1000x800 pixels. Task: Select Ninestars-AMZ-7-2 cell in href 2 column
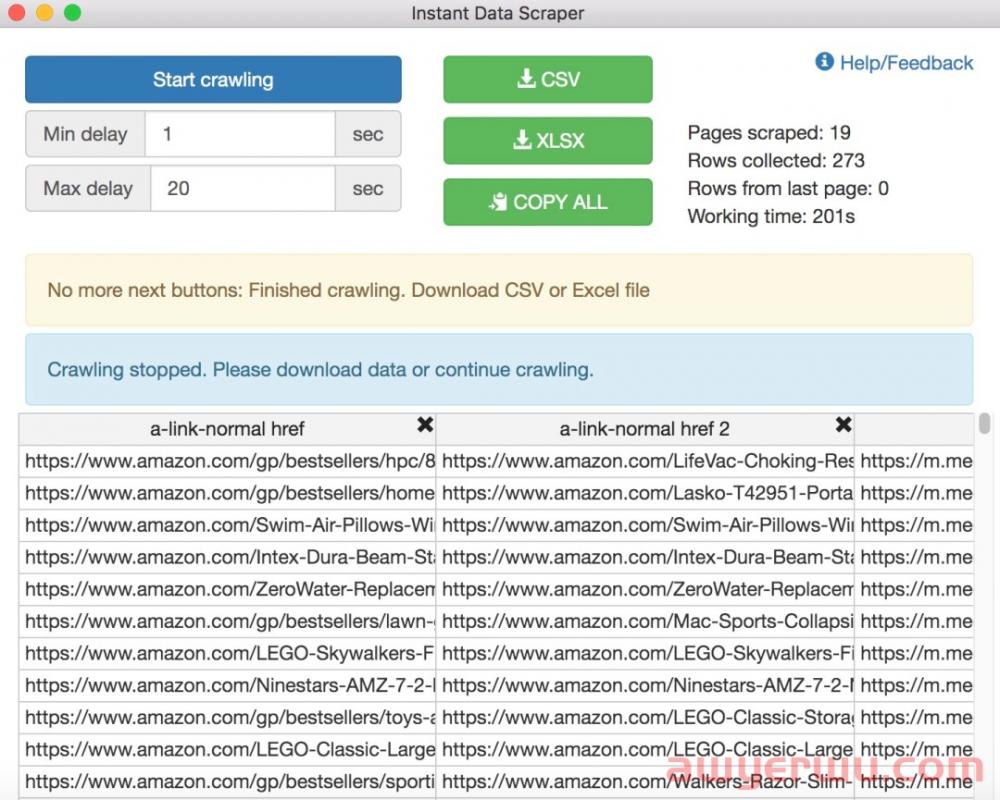click(645, 685)
